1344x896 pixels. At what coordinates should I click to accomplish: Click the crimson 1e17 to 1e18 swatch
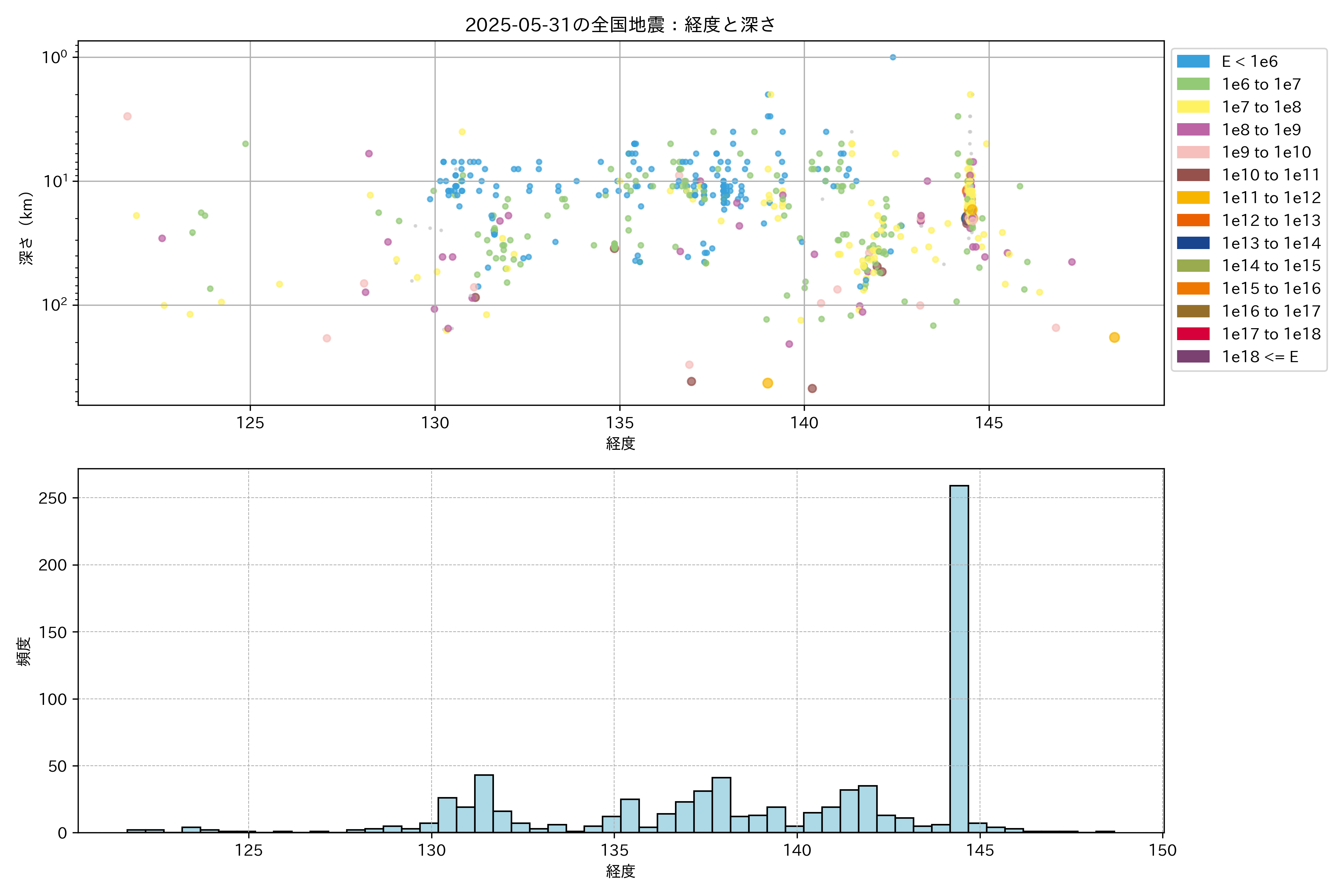pos(1192,334)
